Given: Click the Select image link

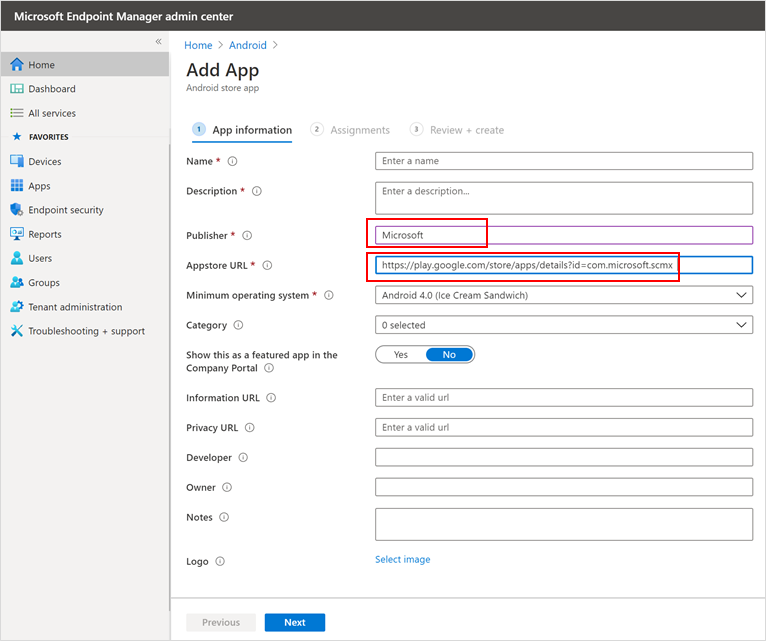Looking at the screenshot, I should click(402, 560).
